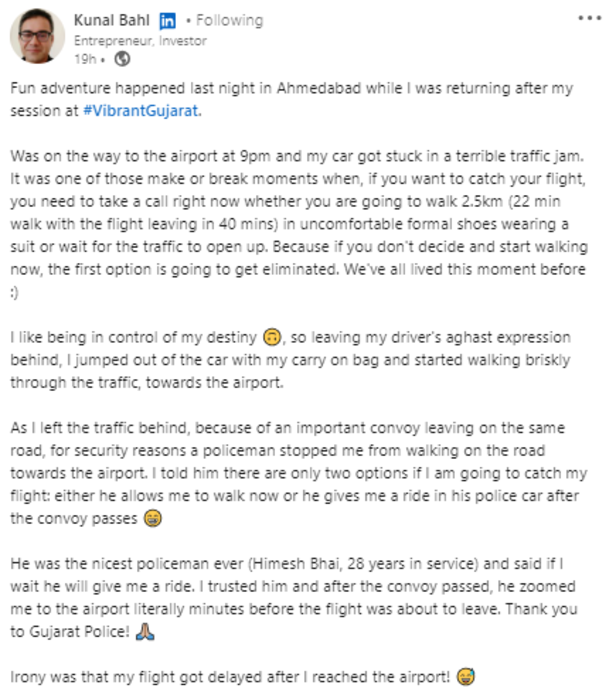The image size is (616, 695).
Task: Click the globe visibility icon
Action: point(122,59)
